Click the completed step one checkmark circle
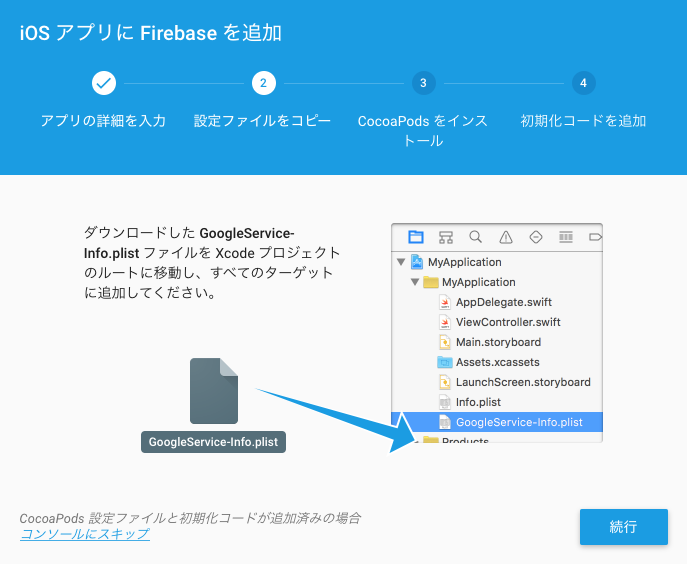This screenshot has width=687, height=564. (x=104, y=83)
